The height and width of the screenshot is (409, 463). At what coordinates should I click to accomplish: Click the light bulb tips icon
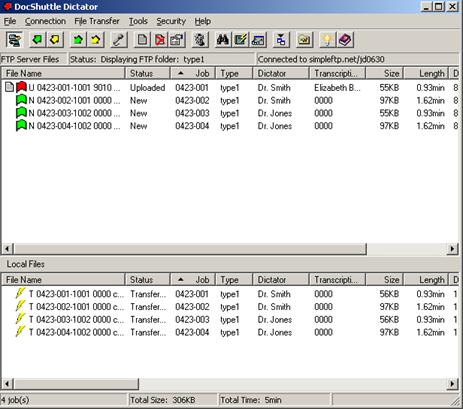click(x=327, y=40)
